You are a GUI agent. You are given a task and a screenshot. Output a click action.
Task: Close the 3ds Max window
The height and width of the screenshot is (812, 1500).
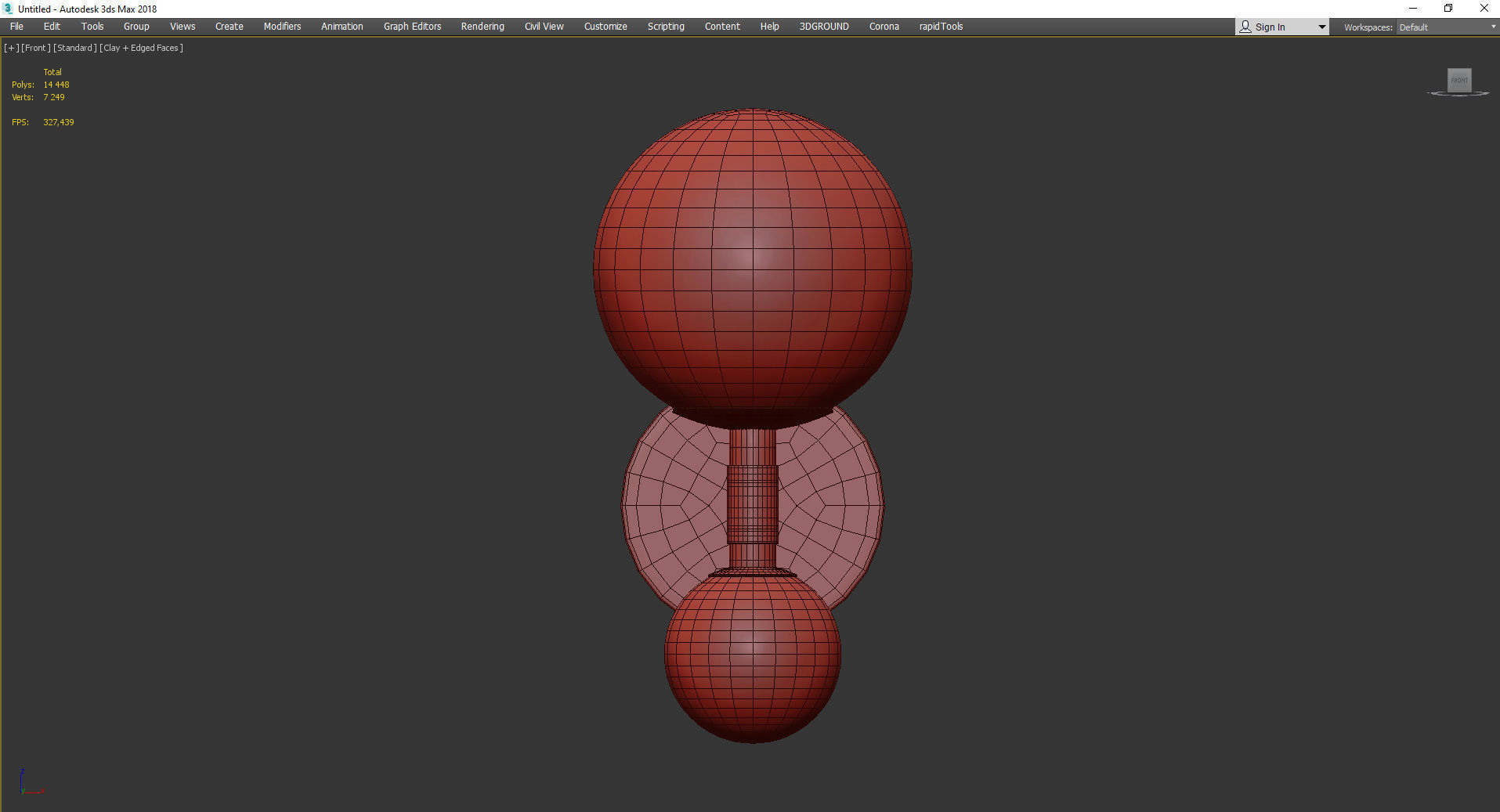(x=1484, y=9)
